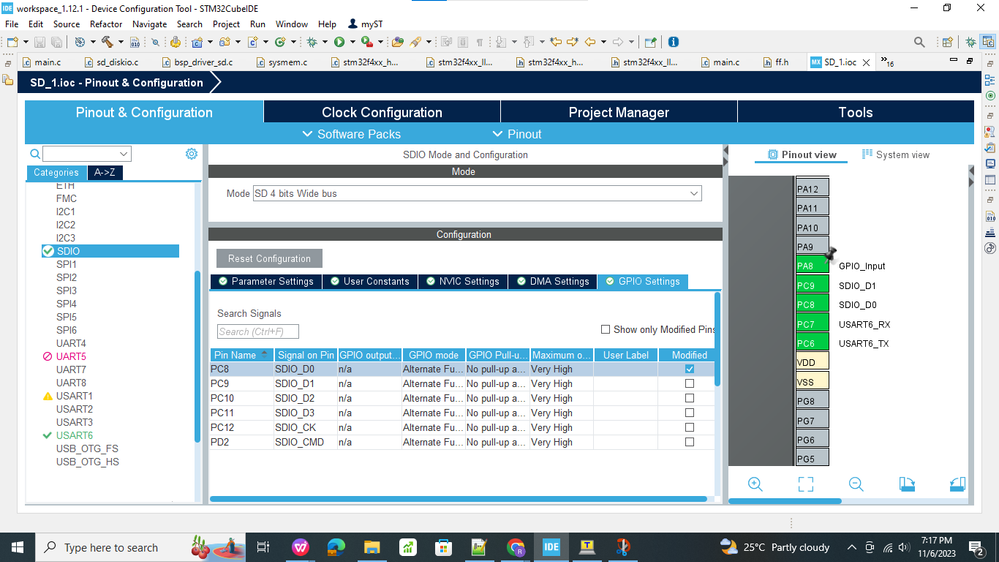Toggle Modified checkbox for PC8
999x562 pixels.
pyautogui.click(x=689, y=369)
